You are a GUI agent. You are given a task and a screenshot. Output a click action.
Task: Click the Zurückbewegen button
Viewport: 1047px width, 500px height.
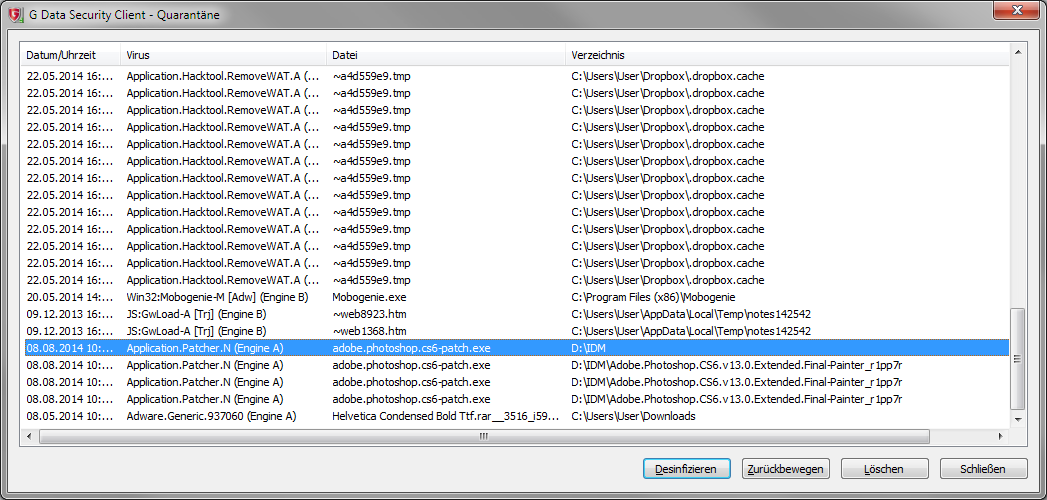click(786, 469)
